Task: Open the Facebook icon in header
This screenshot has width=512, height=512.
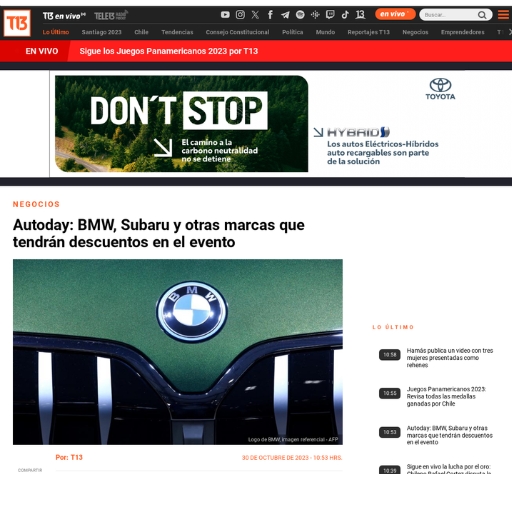Action: (x=270, y=15)
